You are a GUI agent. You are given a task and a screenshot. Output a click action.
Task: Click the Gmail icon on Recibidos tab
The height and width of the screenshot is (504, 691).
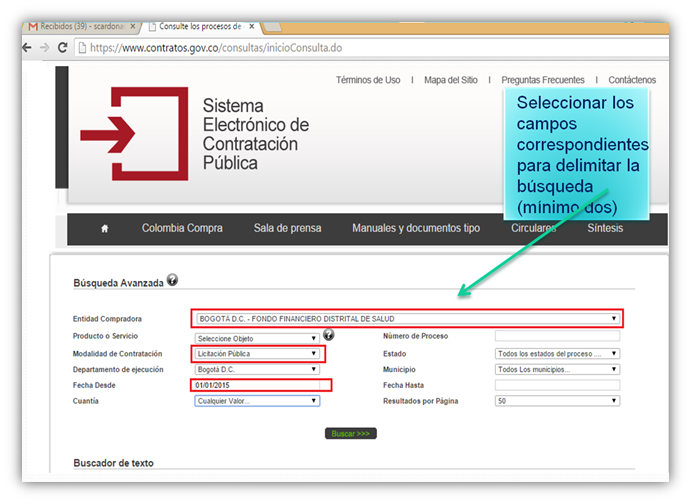pyautogui.click(x=33, y=27)
